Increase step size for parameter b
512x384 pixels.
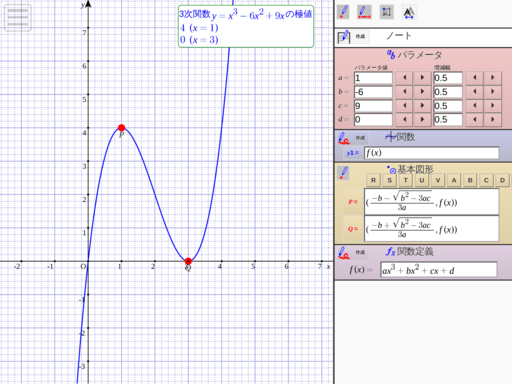493,92
